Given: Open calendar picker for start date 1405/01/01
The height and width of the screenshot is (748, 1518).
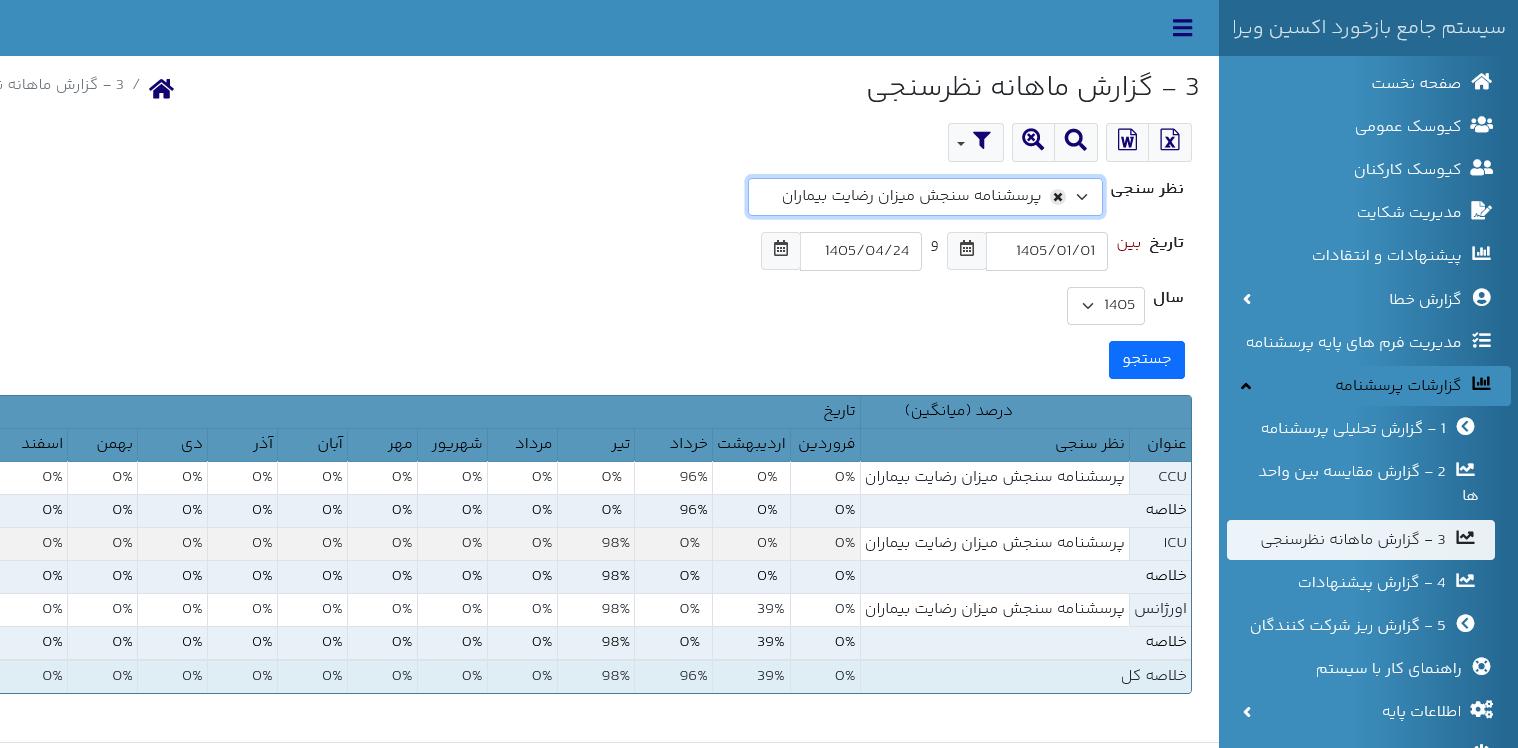Looking at the screenshot, I should (967, 251).
